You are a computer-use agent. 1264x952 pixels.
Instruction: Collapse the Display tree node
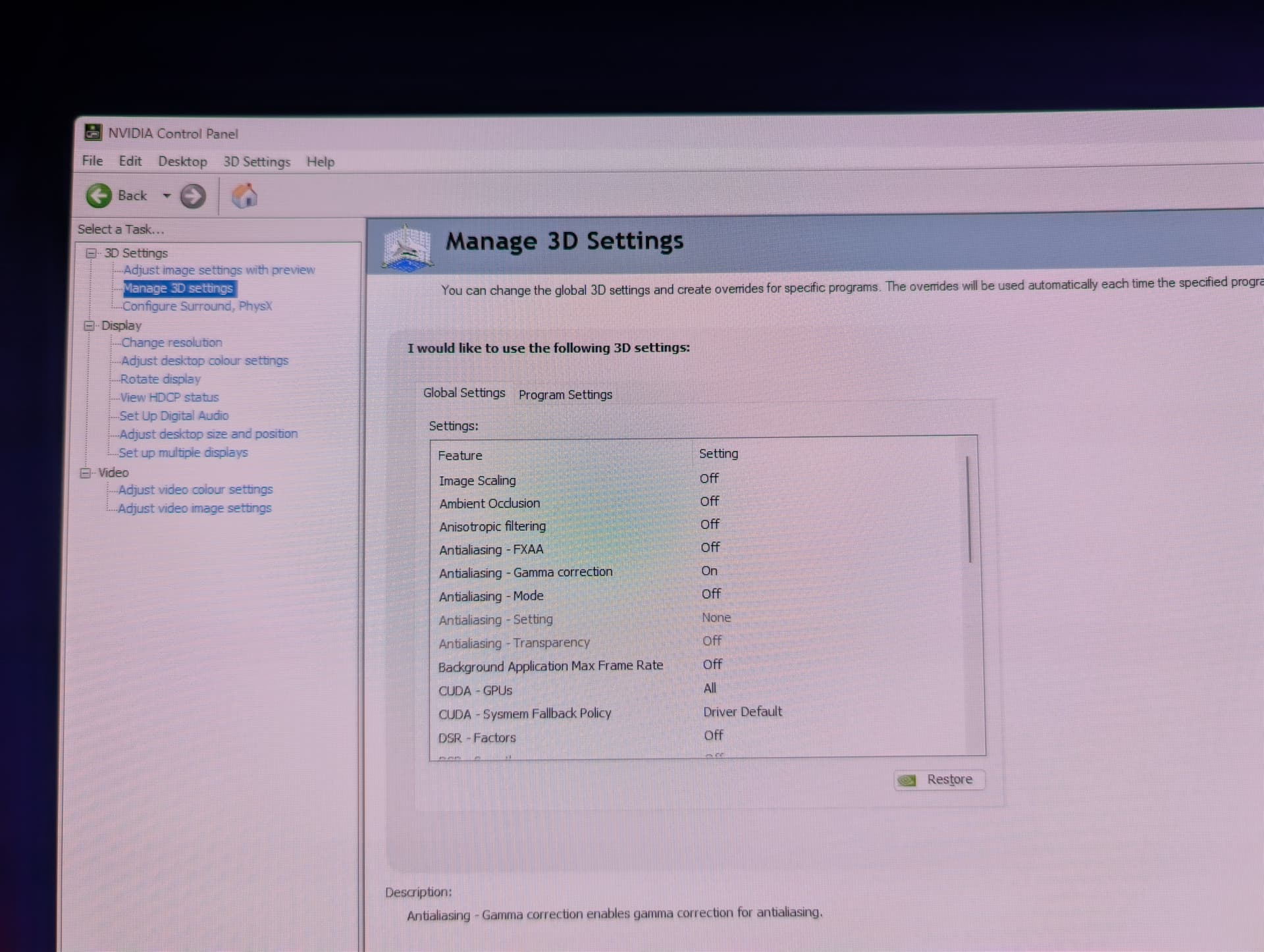point(89,325)
